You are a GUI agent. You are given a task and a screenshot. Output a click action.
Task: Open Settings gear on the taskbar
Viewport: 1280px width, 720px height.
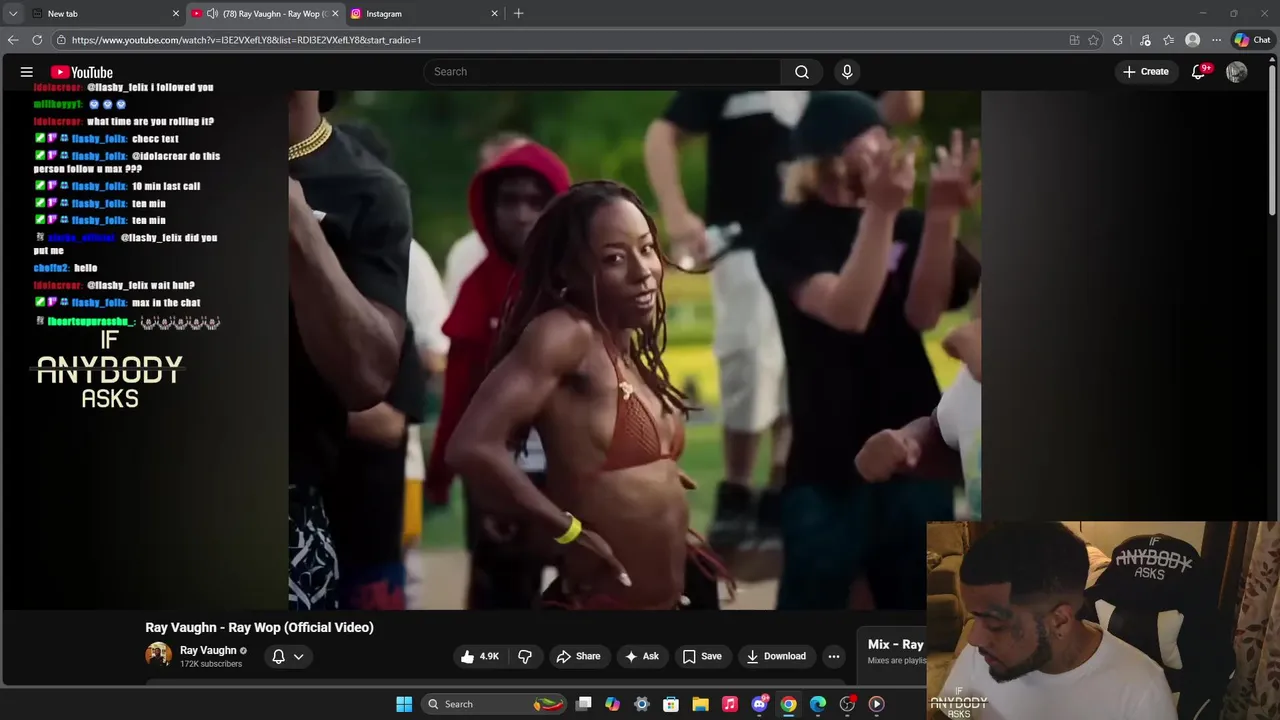pyautogui.click(x=642, y=704)
